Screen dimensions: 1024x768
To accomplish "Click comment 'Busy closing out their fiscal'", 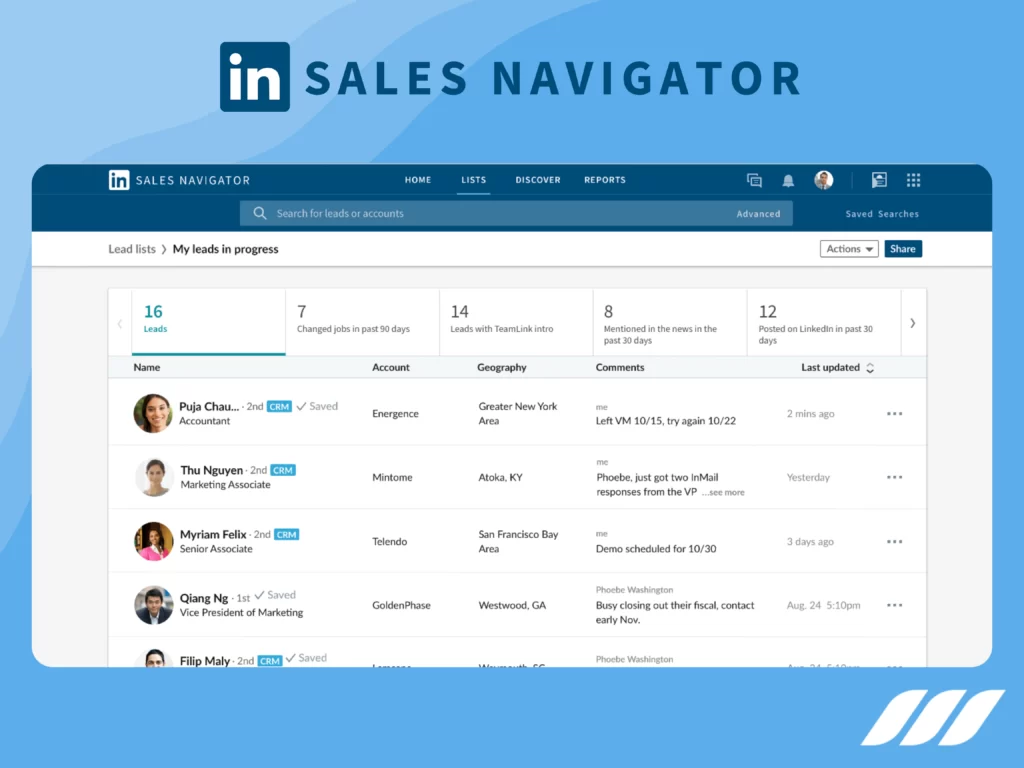I will pos(675,613).
